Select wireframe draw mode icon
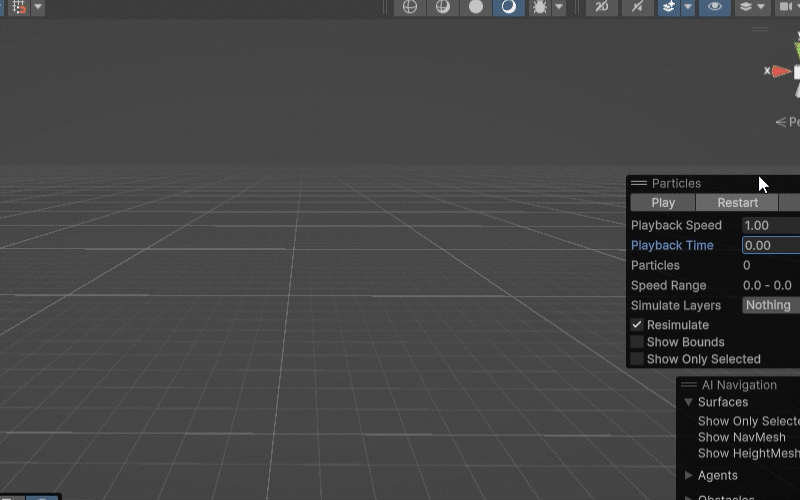Screen dimensions: 800x500 coord(409,6)
